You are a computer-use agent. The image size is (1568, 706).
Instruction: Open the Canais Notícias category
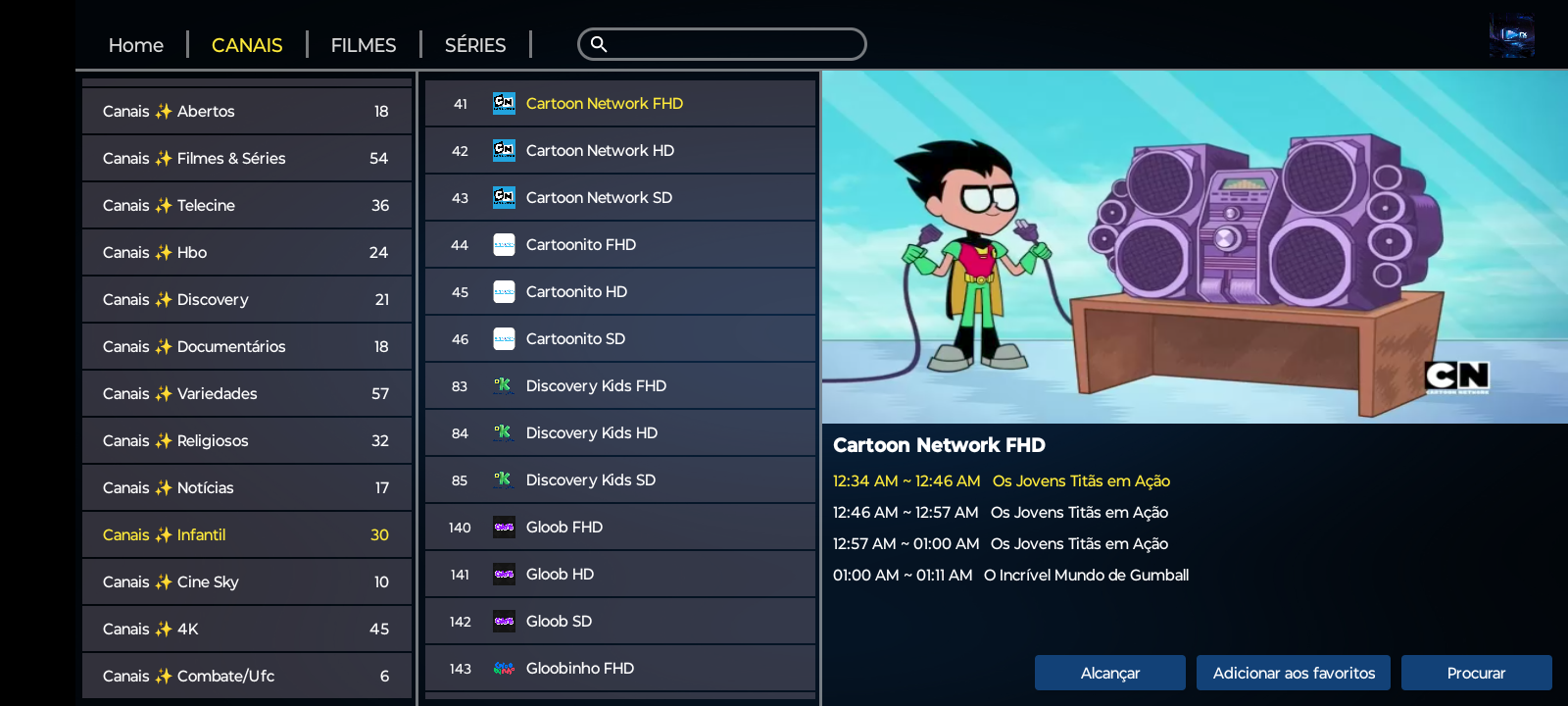point(246,487)
